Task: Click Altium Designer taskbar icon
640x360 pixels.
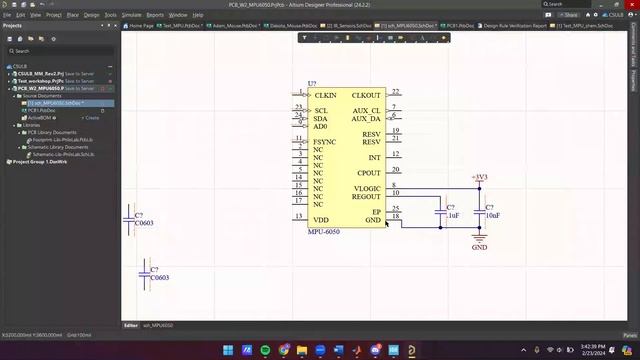Action: coord(412,350)
